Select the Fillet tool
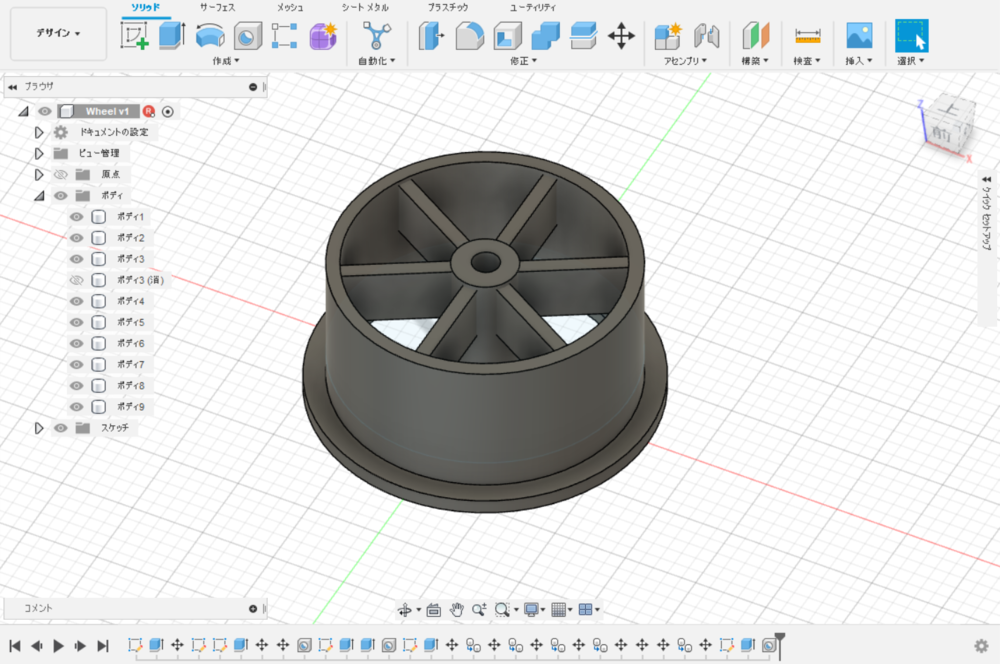 [x=469, y=36]
